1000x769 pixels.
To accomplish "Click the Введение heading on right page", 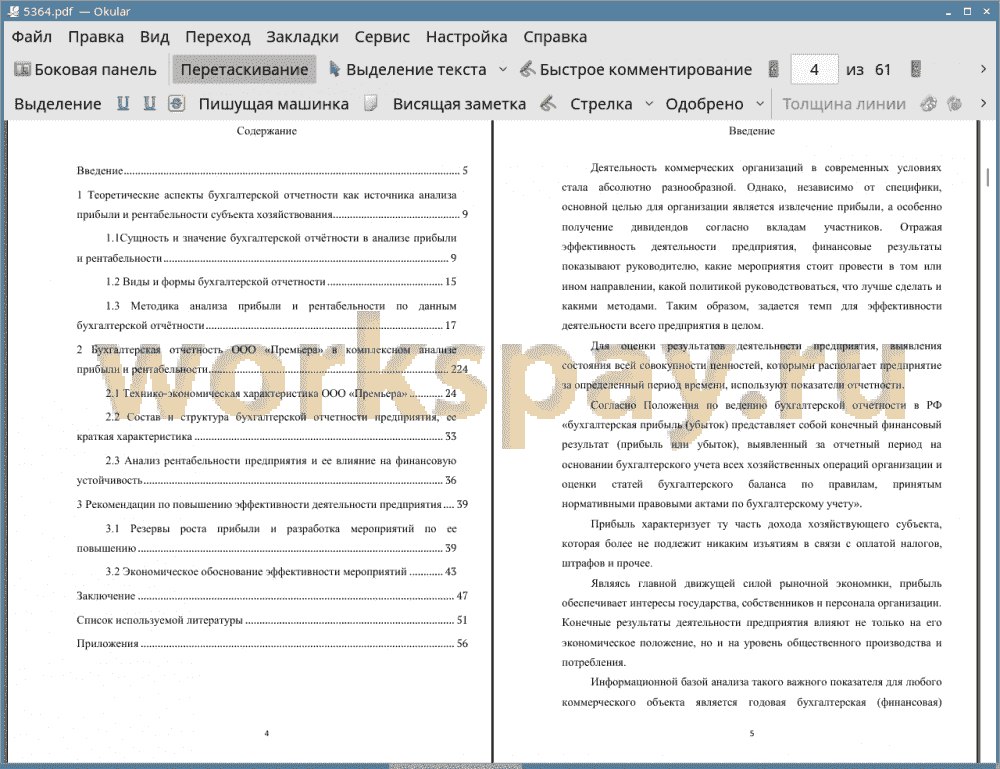I will [751, 131].
